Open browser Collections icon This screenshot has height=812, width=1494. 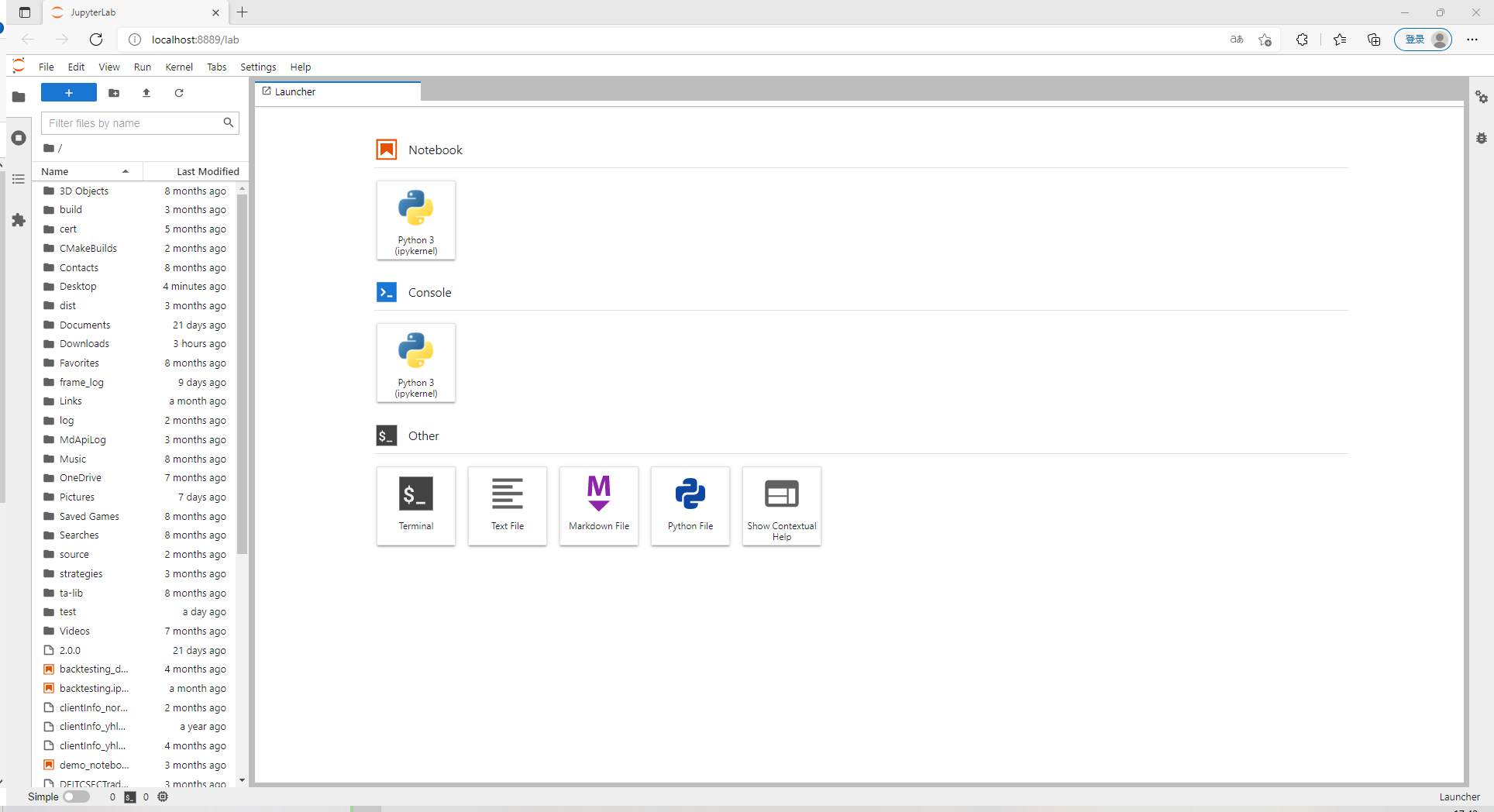(1374, 40)
